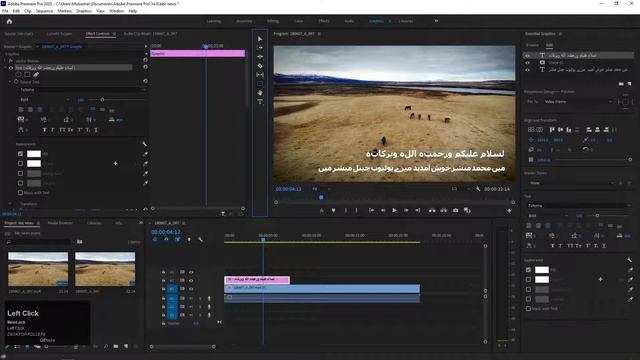
Task: Open Fill color swatch in Effect Controls
Action: click(34, 154)
